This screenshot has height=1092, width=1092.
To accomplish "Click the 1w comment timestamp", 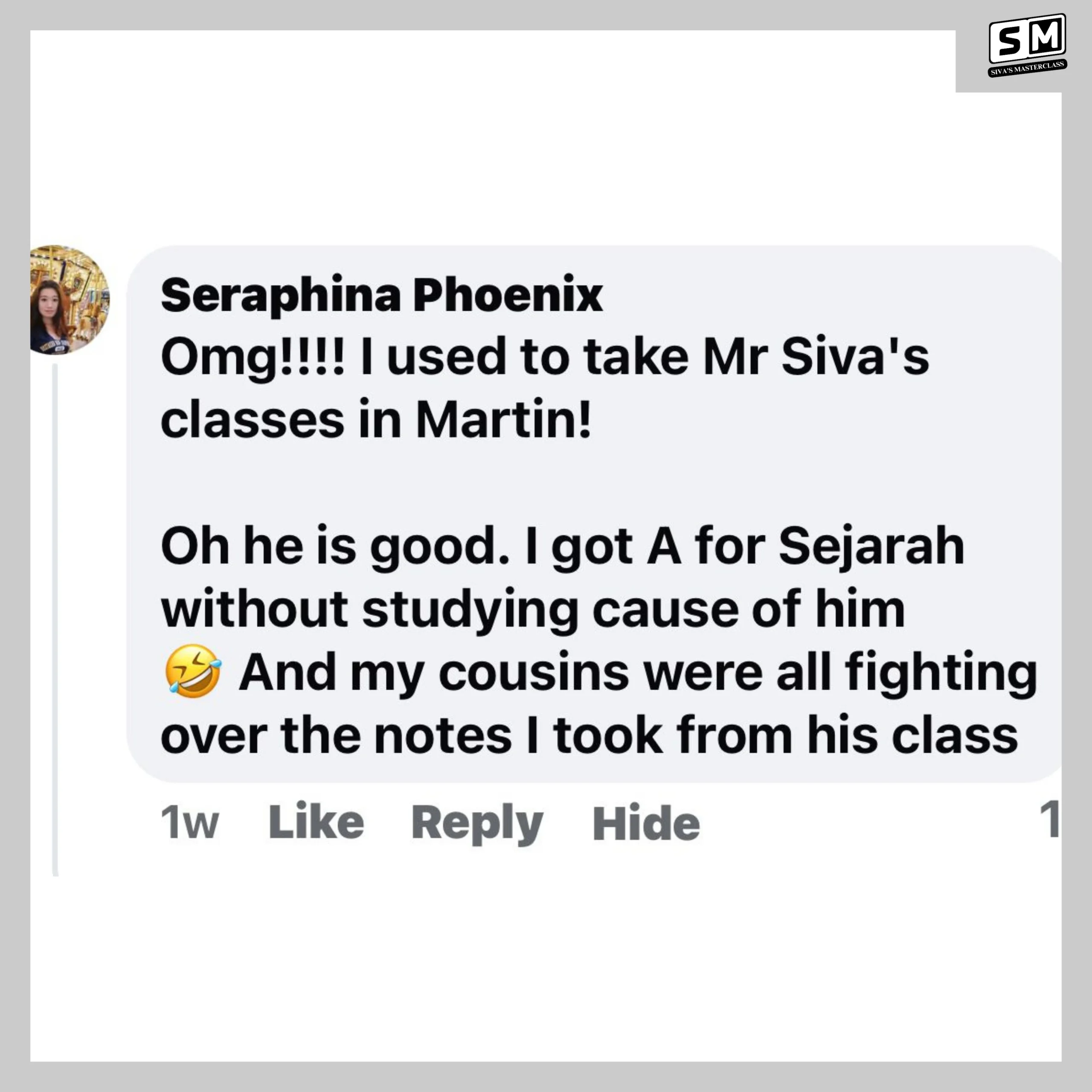I will click(189, 823).
